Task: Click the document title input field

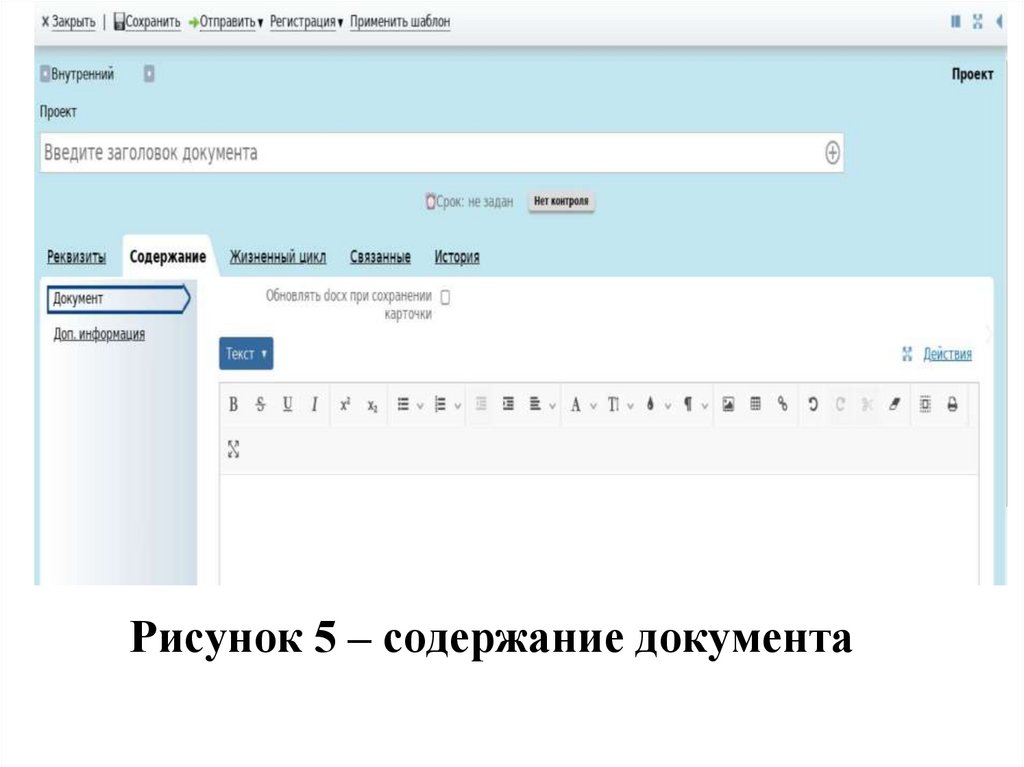Action: [442, 153]
